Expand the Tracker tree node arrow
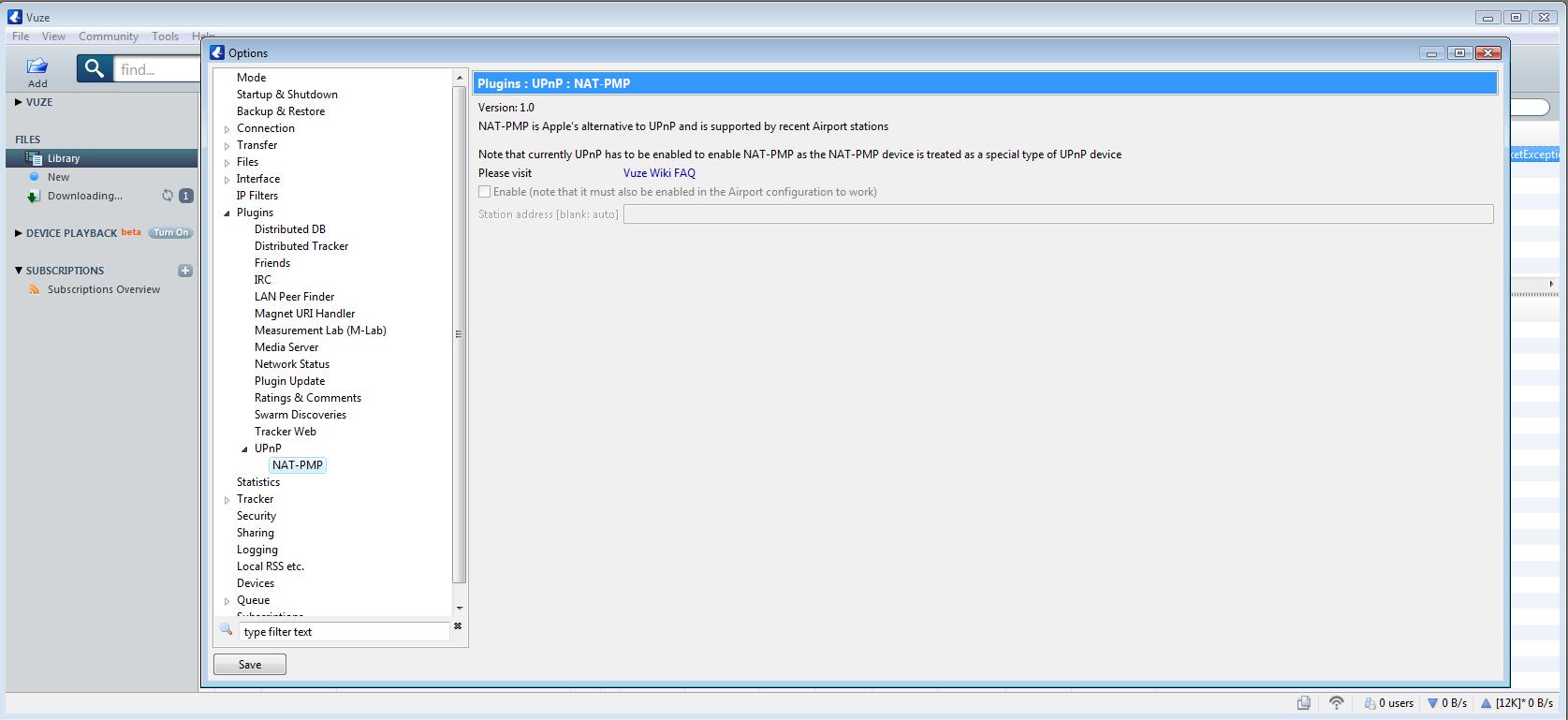This screenshot has height=720, width=1568. point(227,500)
